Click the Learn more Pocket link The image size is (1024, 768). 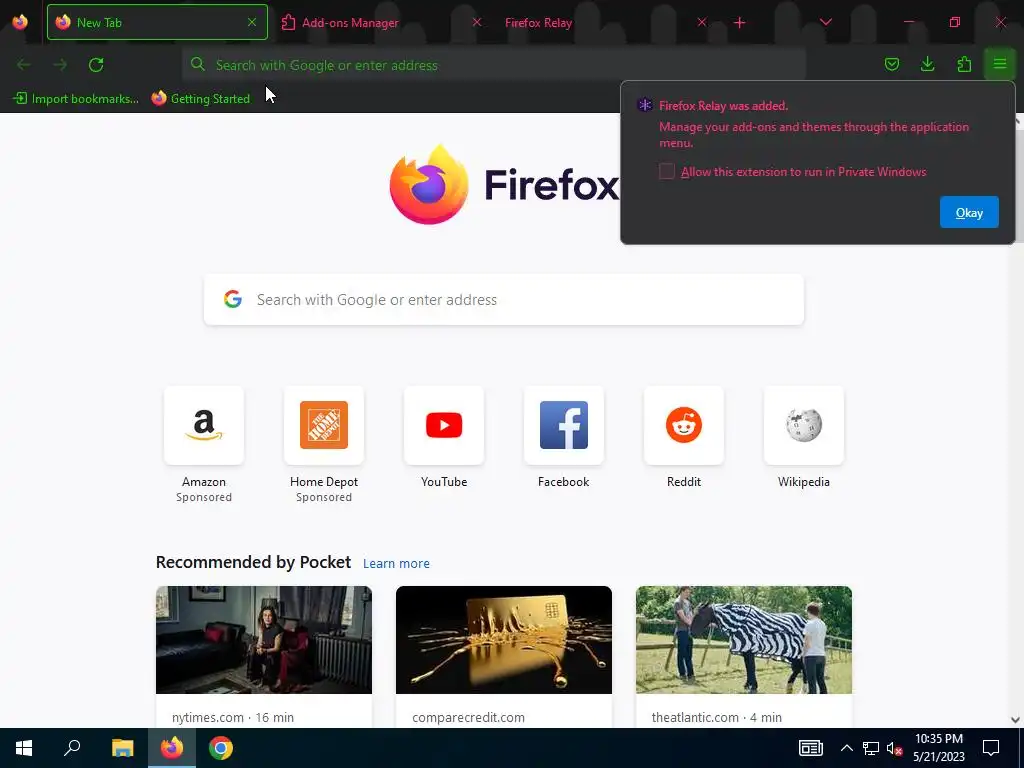click(396, 563)
